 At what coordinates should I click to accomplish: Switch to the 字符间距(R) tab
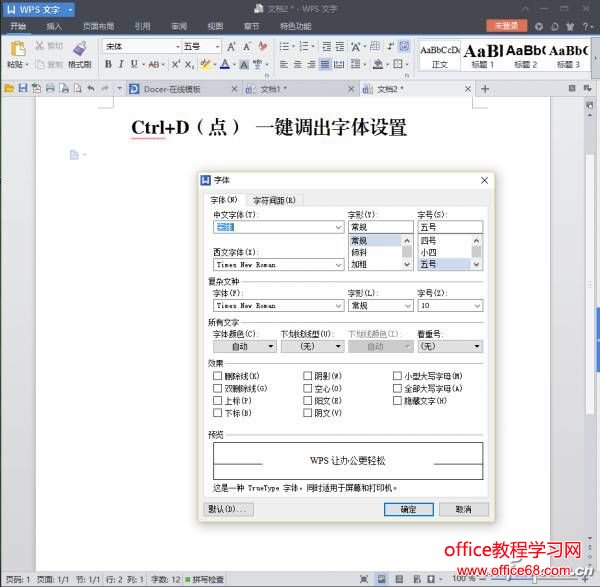(x=274, y=200)
